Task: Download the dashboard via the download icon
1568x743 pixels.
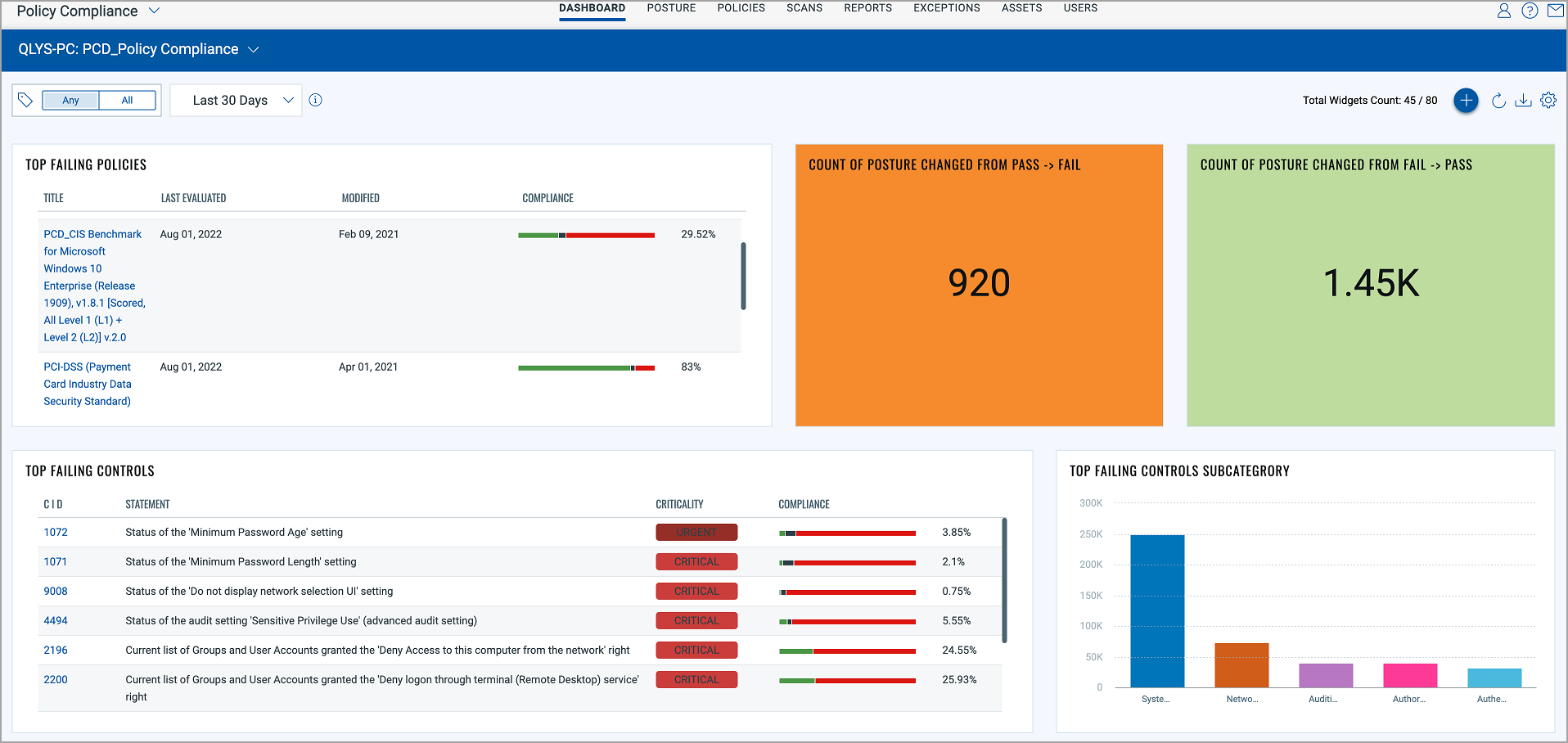Action: [1524, 100]
